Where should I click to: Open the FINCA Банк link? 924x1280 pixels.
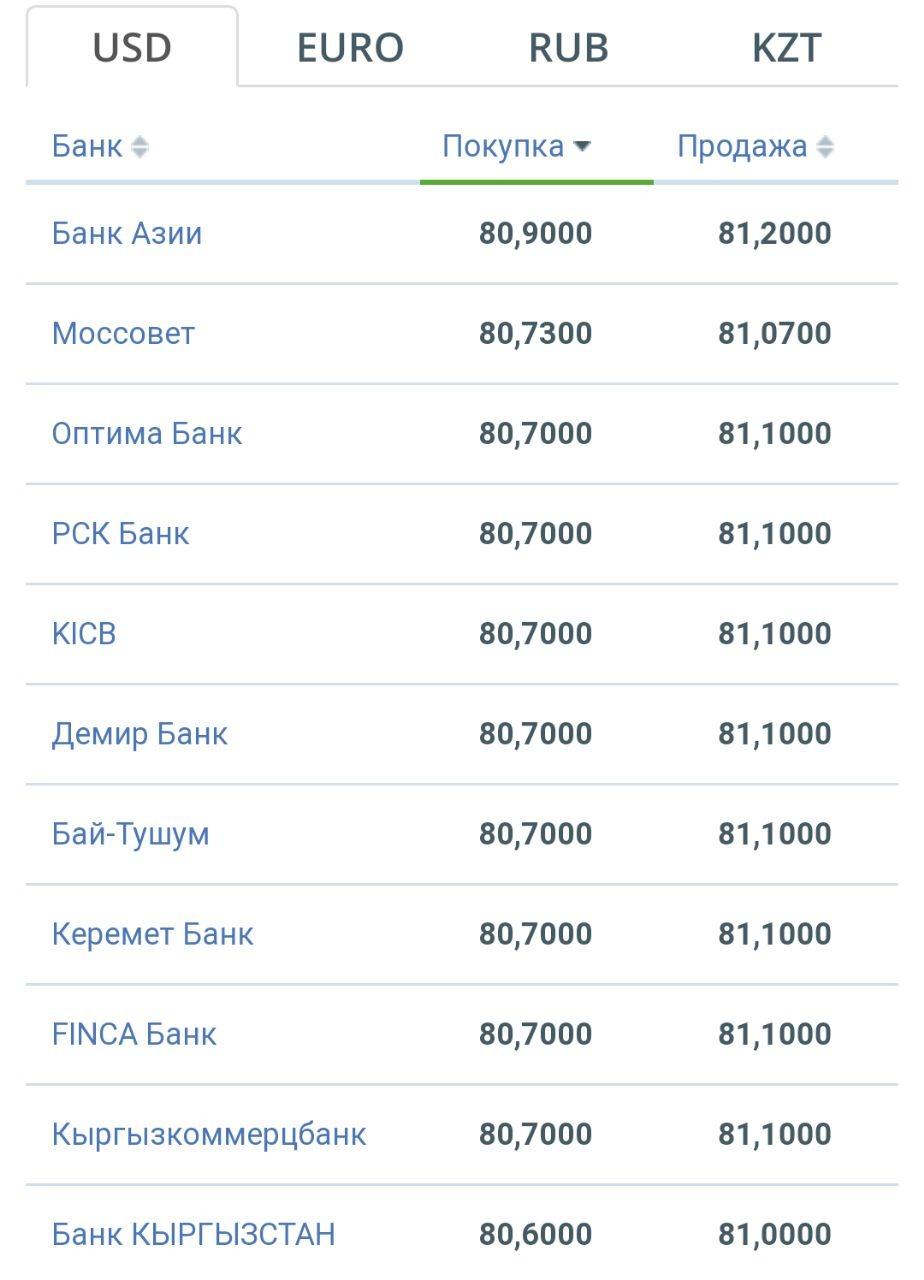coord(134,1033)
